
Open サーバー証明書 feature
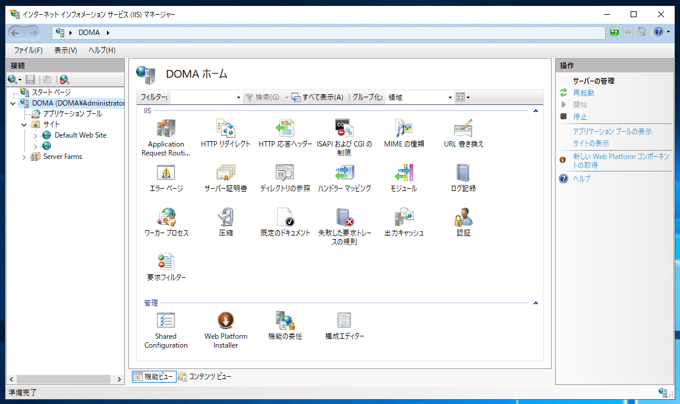(x=226, y=178)
